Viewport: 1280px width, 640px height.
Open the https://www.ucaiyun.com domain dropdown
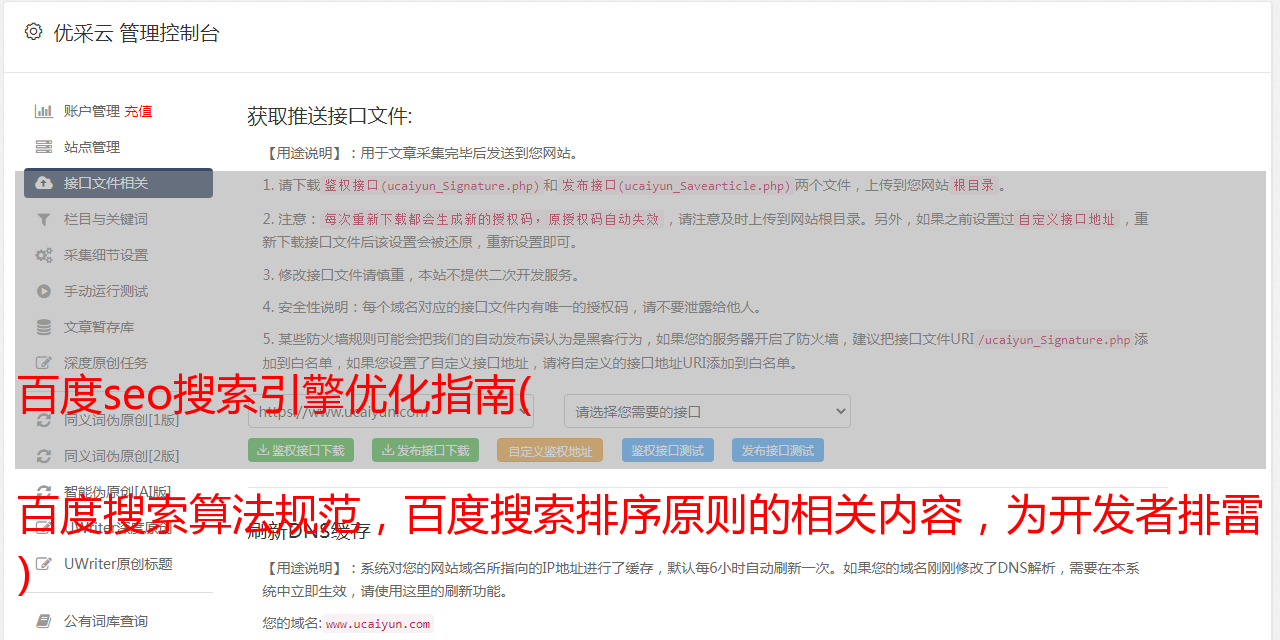point(391,411)
